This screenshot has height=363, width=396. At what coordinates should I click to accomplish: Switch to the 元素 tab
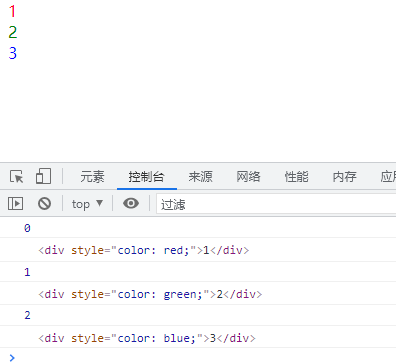(x=92, y=176)
